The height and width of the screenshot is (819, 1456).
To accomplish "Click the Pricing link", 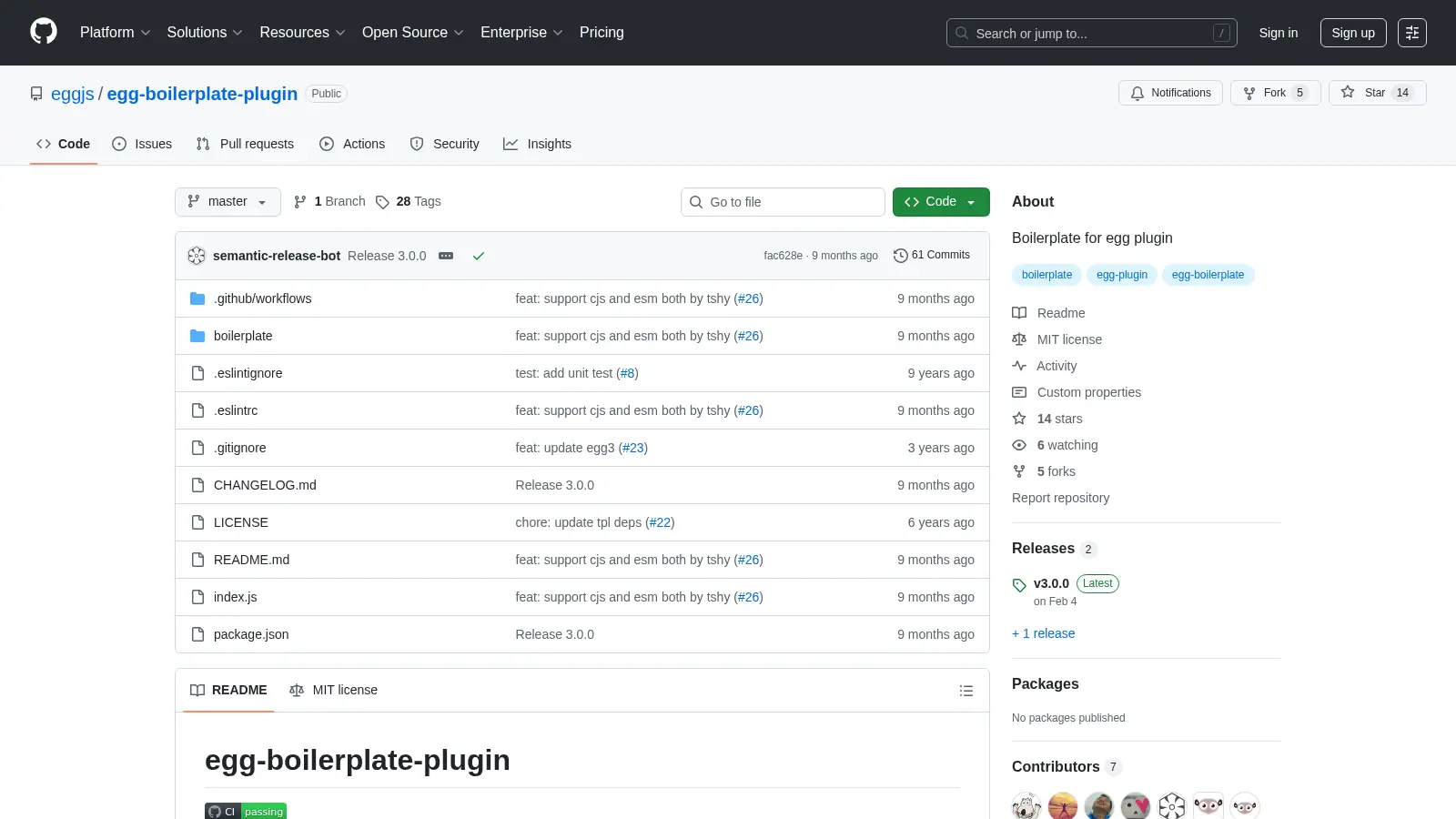I will pyautogui.click(x=602, y=33).
